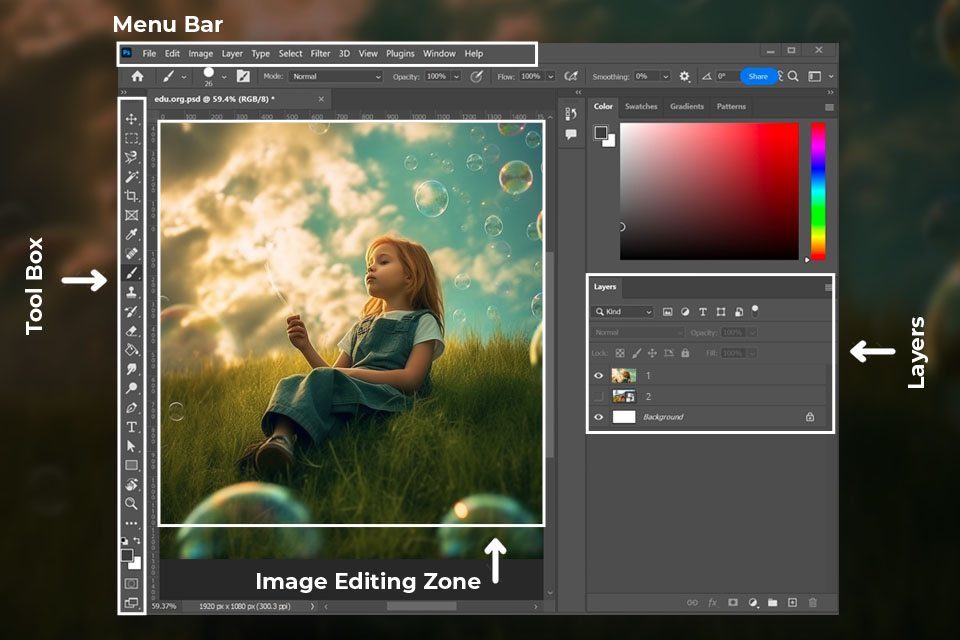The image size is (960, 640).
Task: Click the new adjustment layer icon
Action: pyautogui.click(x=753, y=603)
